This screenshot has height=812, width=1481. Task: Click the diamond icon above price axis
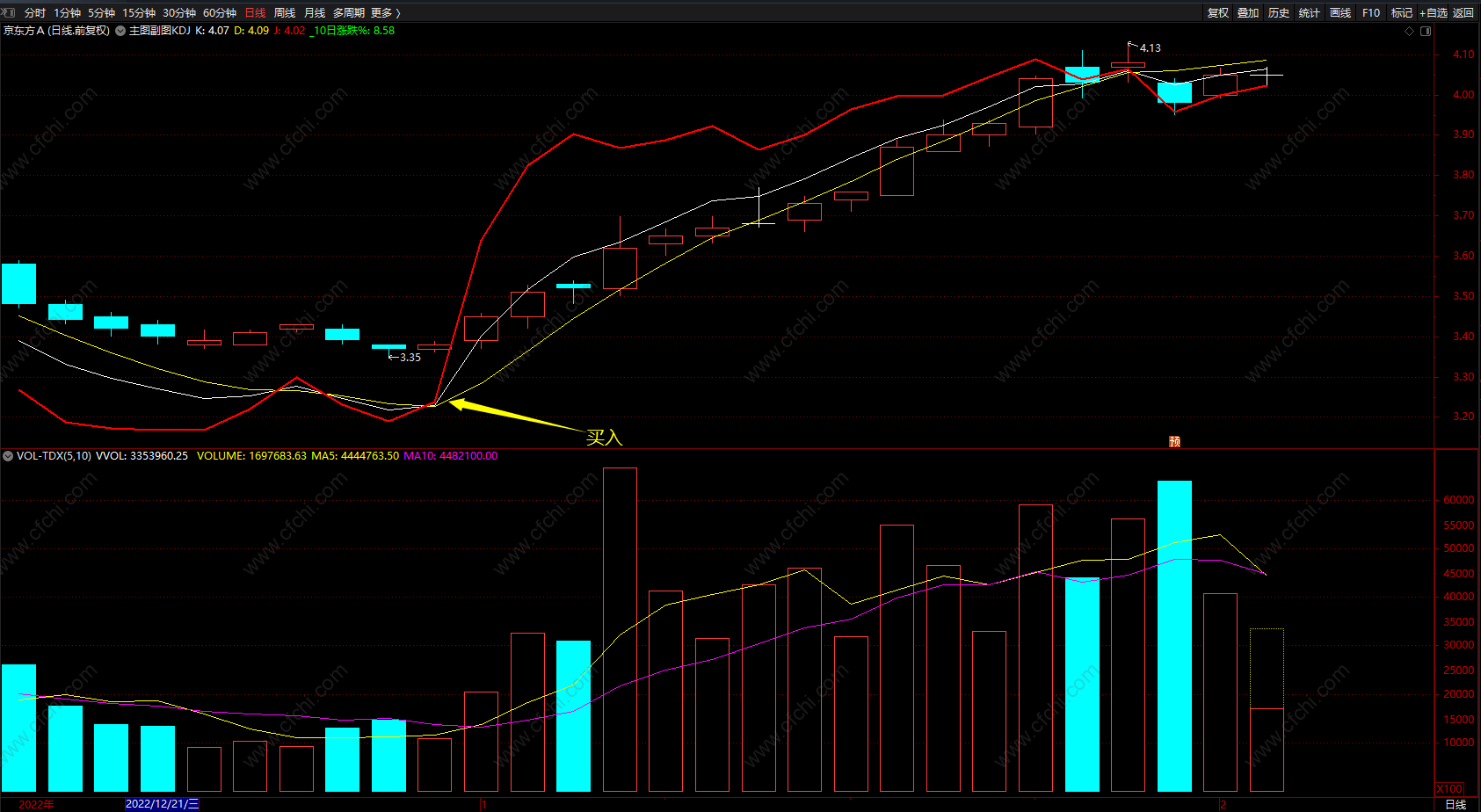point(1410,31)
